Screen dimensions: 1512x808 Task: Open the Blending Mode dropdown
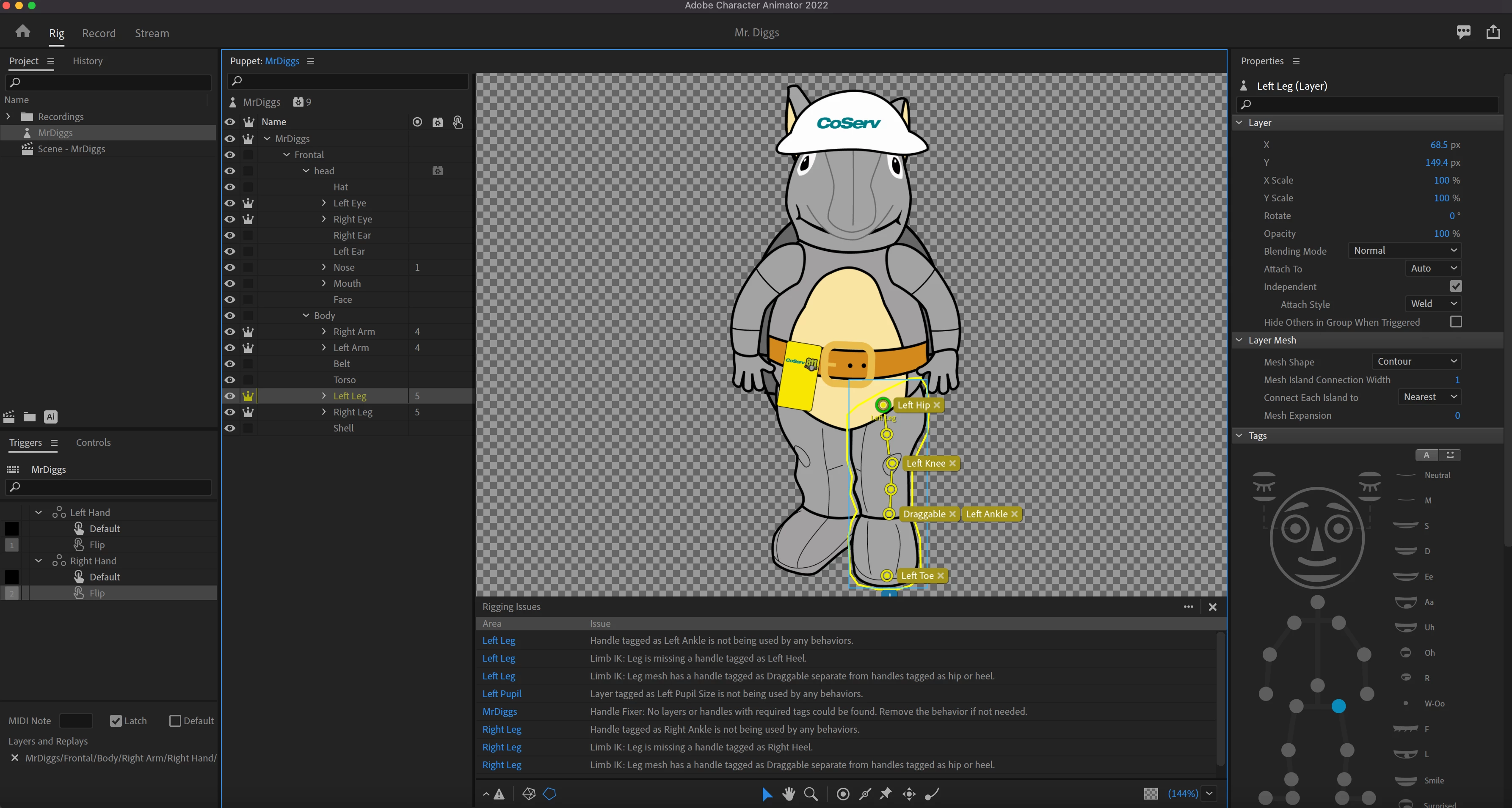[1403, 250]
